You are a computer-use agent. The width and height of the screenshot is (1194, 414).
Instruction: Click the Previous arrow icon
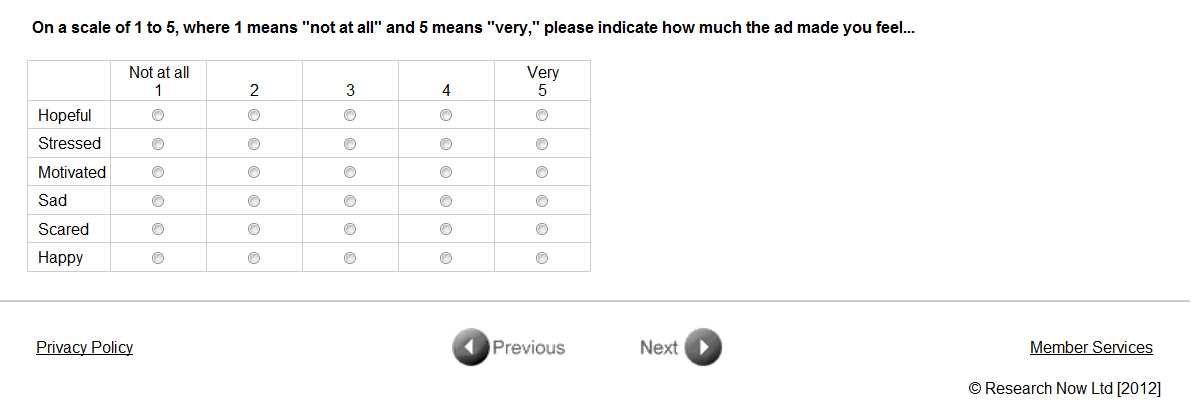pyautogui.click(x=471, y=347)
